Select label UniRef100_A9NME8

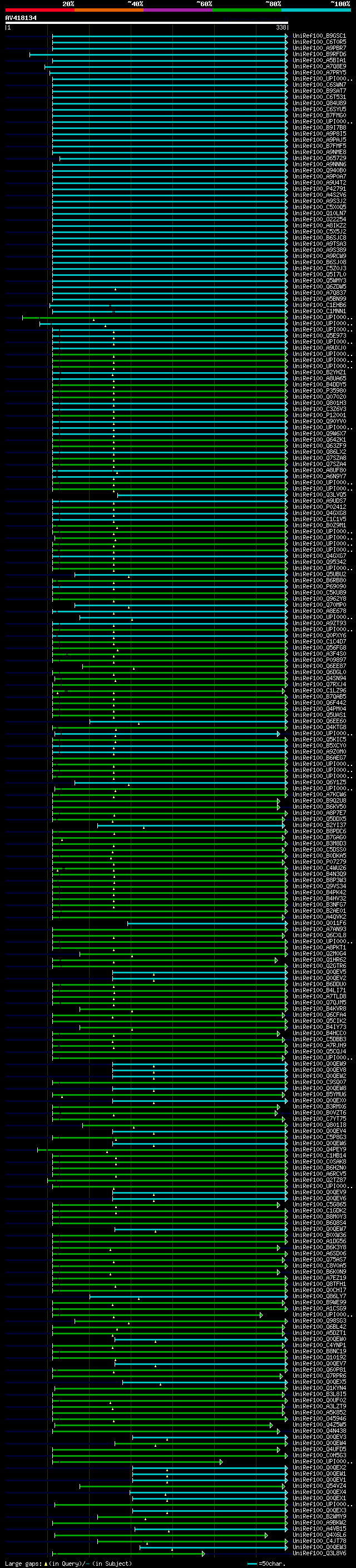tap(319, 152)
